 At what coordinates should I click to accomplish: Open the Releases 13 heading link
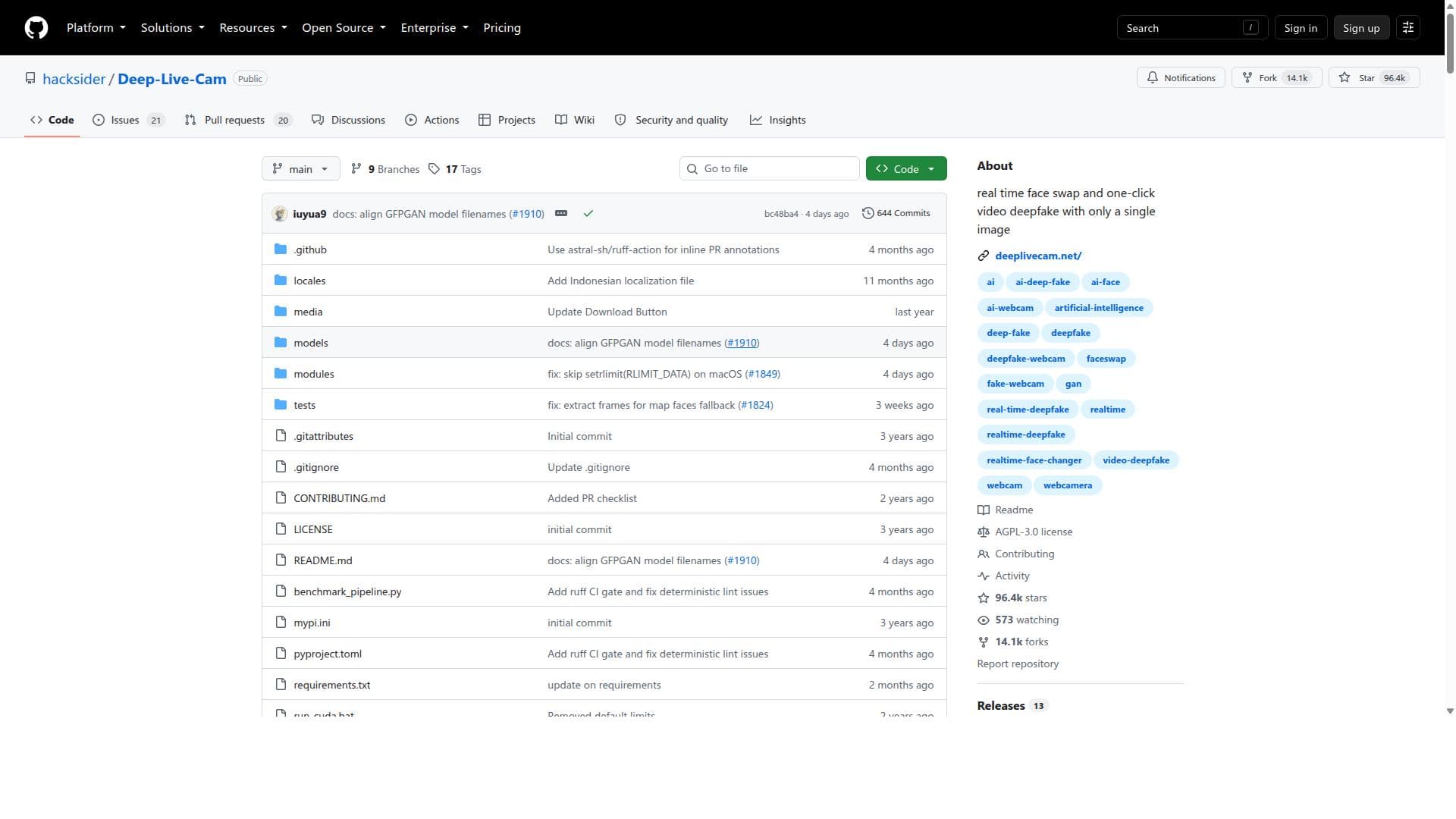click(x=1012, y=706)
